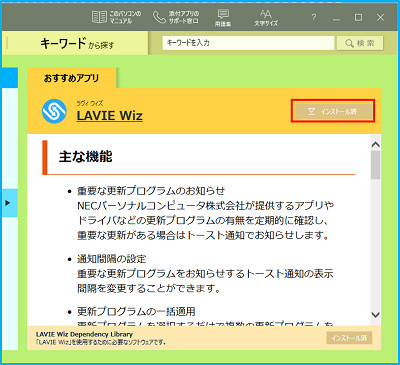This screenshot has width=400, height=365.
Task: Click the LAVIE Wiz app logo icon
Action: 54,111
